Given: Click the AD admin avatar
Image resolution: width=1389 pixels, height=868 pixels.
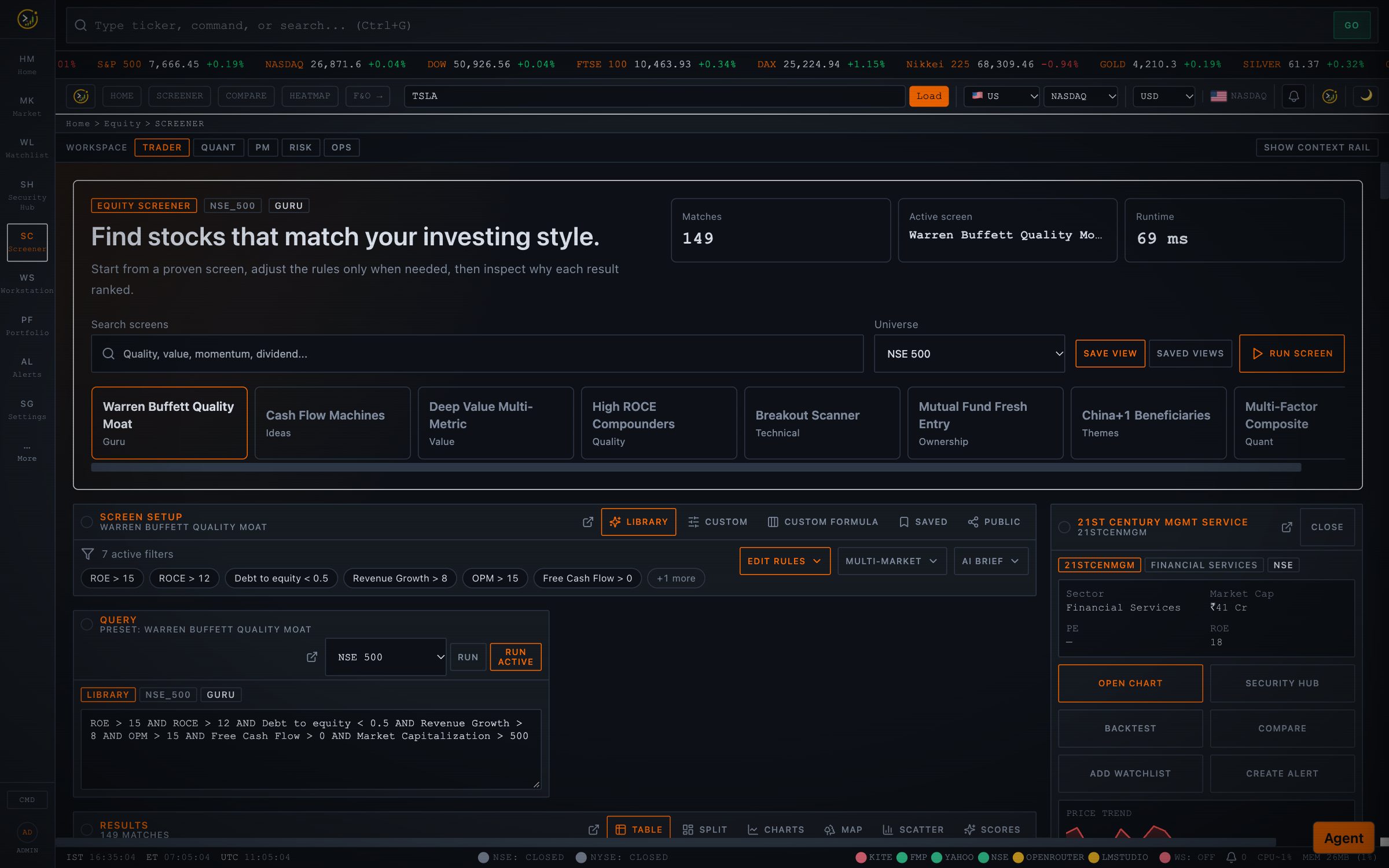Looking at the screenshot, I should tap(27, 832).
